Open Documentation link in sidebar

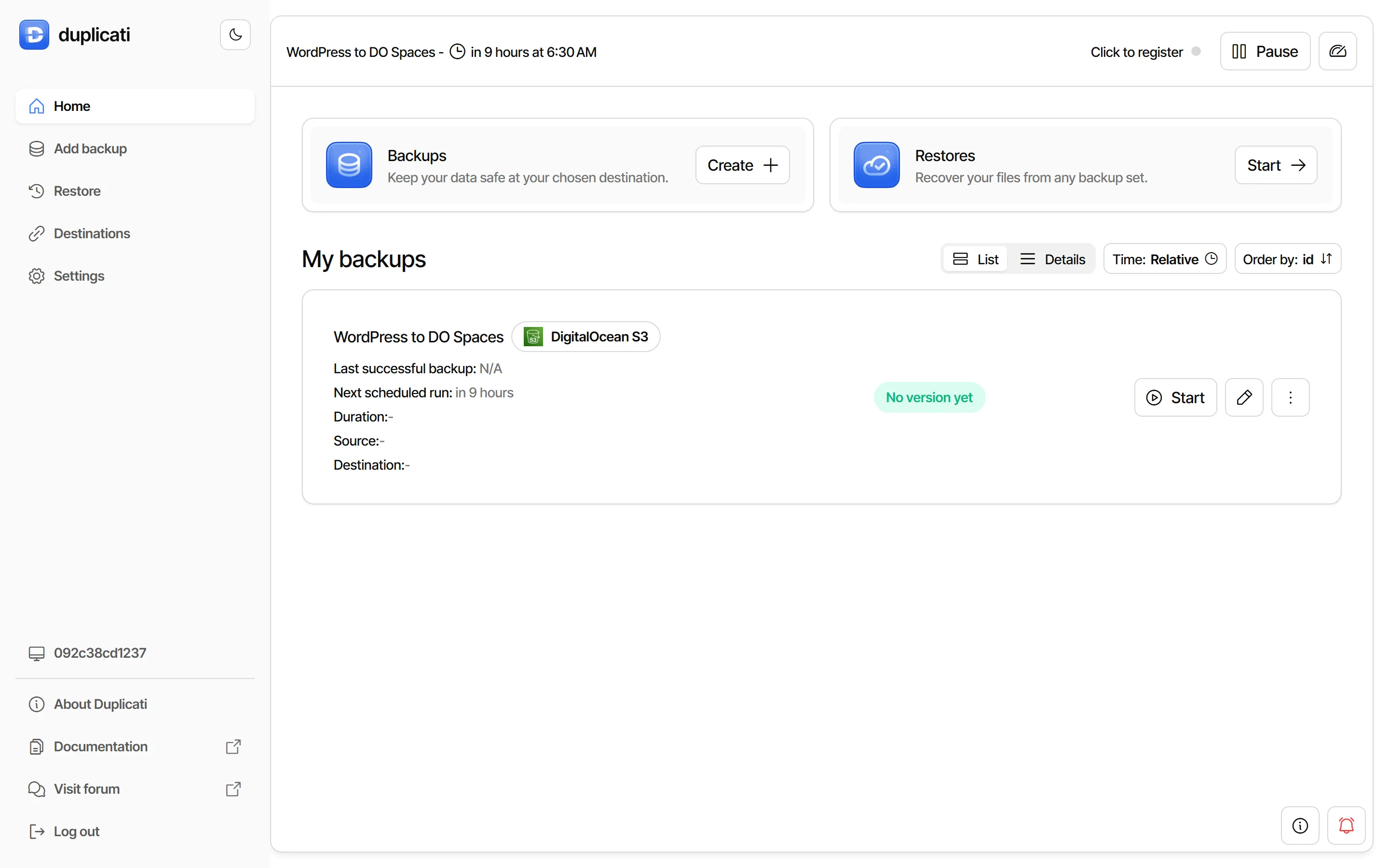pos(135,746)
